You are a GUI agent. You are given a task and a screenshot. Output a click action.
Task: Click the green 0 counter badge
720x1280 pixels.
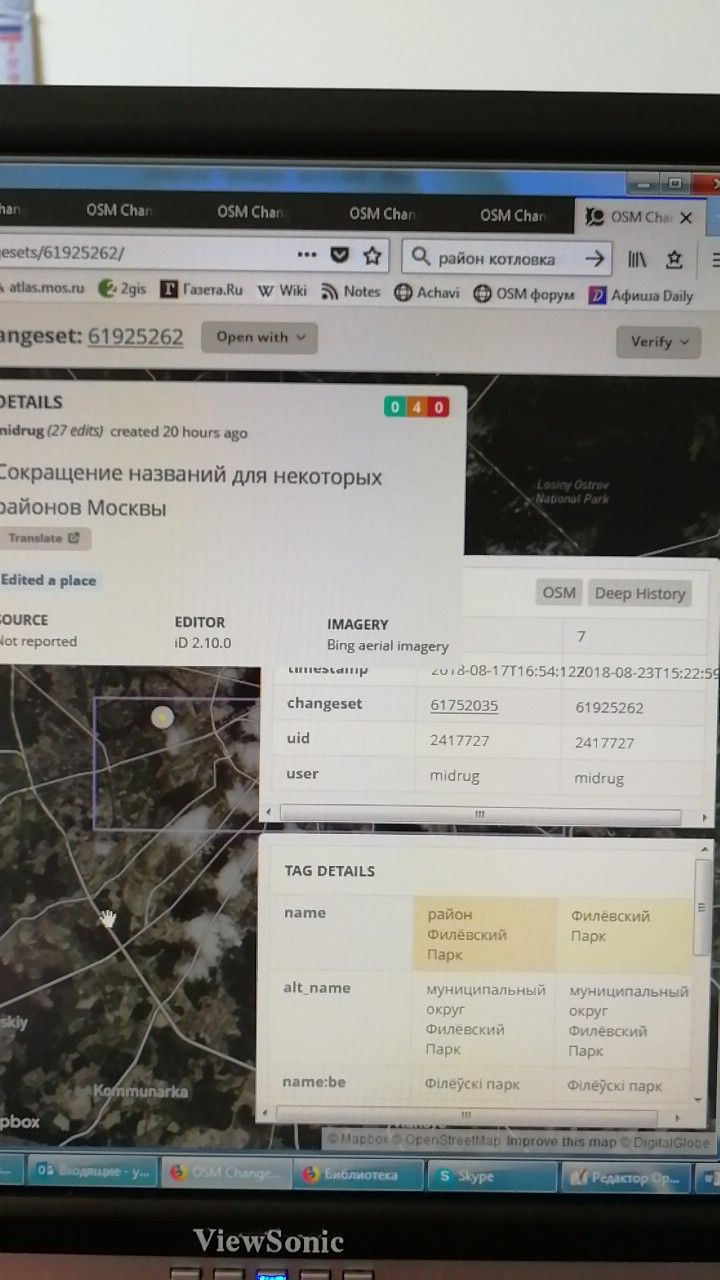pyautogui.click(x=394, y=406)
